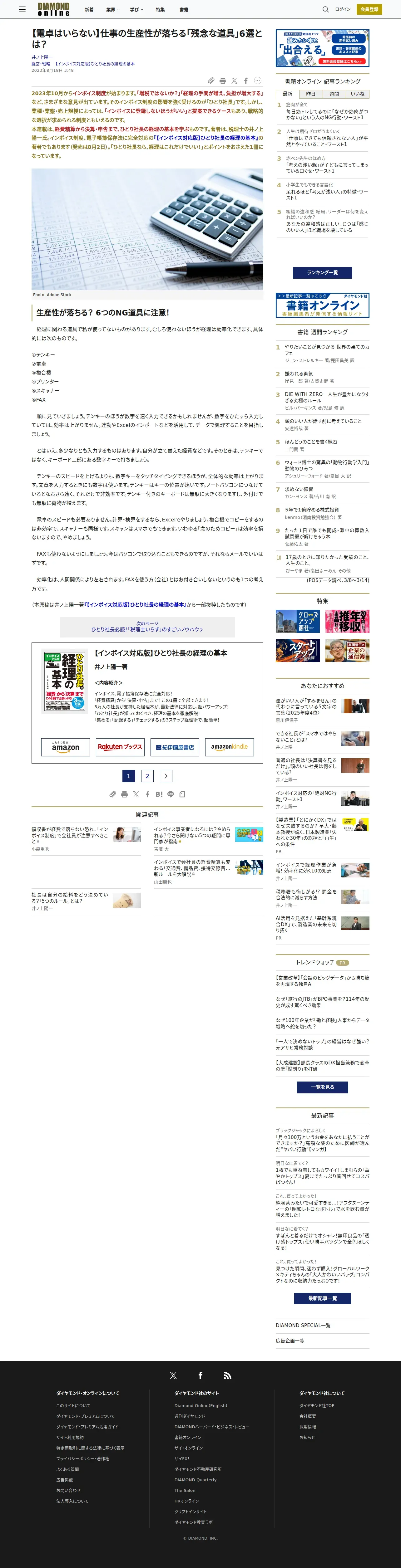Select the 最新 ranking tab
Image resolution: width=401 pixels, height=1568 pixels.
tap(287, 94)
